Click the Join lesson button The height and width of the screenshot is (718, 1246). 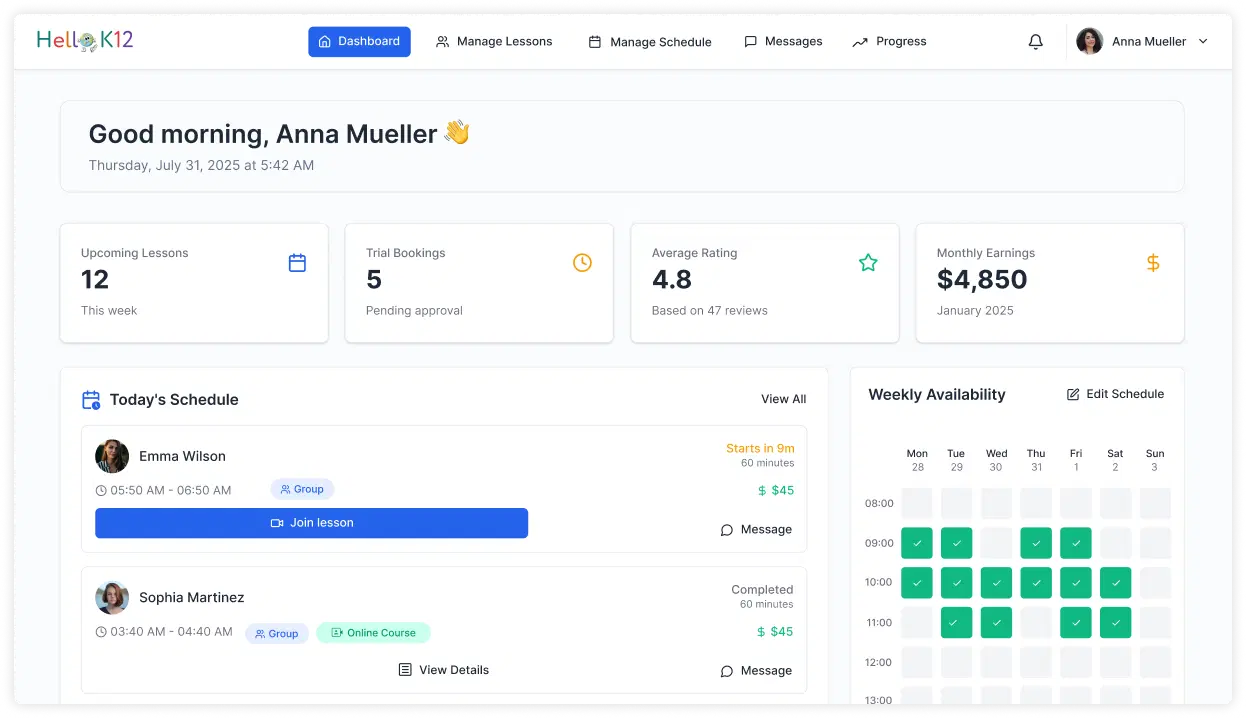click(311, 523)
